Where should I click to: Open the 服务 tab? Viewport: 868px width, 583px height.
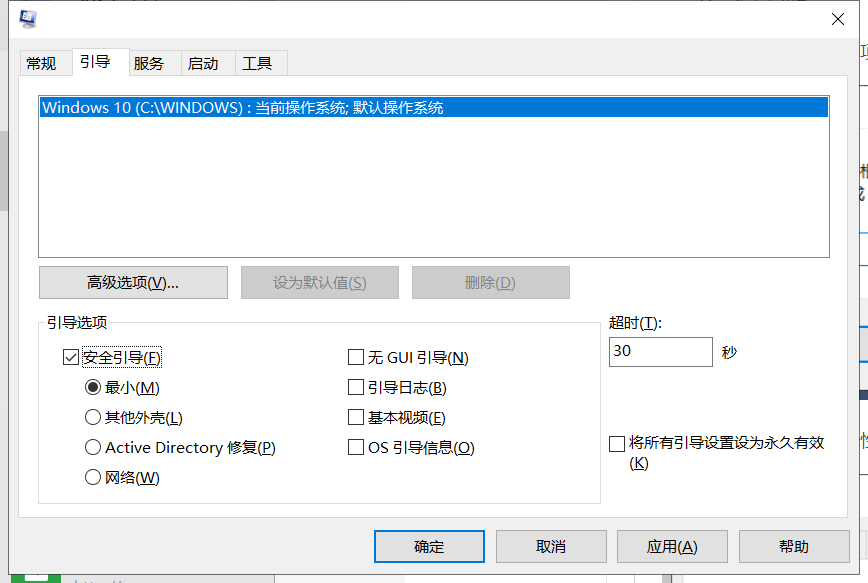click(151, 62)
